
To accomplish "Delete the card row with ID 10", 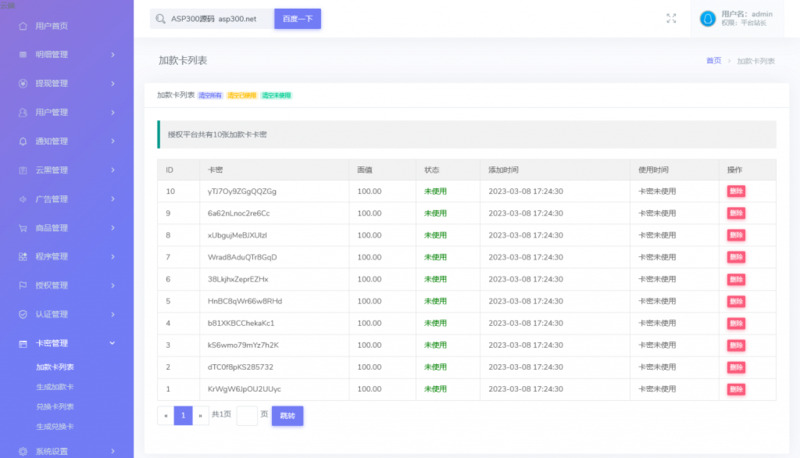I will (x=735, y=191).
